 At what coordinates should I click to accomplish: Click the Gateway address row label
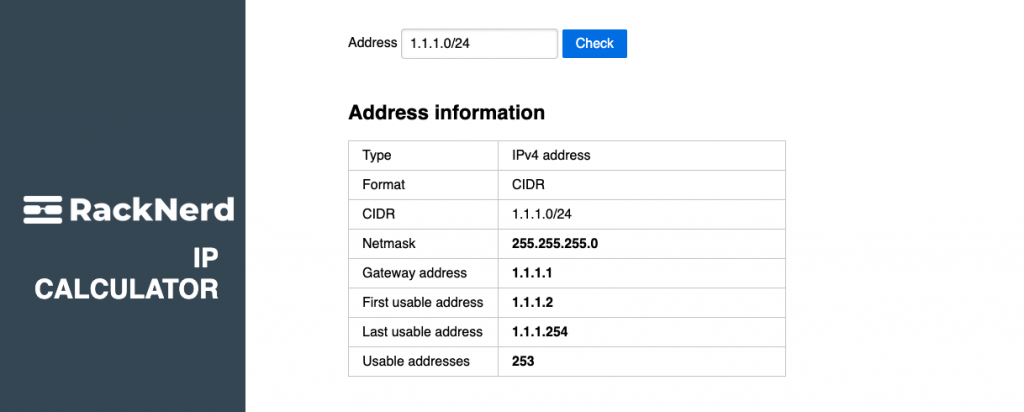point(415,273)
